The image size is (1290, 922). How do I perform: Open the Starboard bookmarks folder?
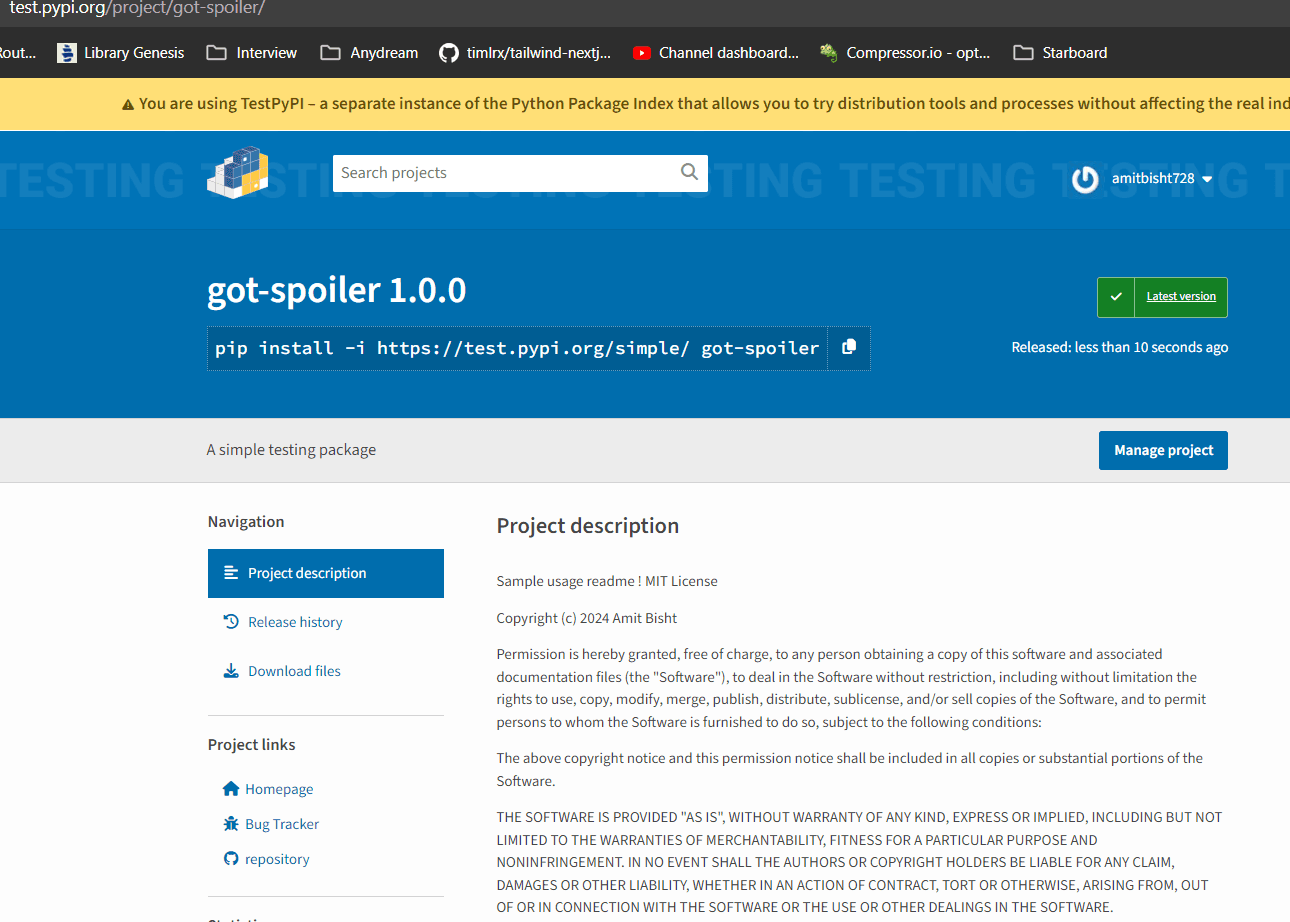pos(1060,53)
